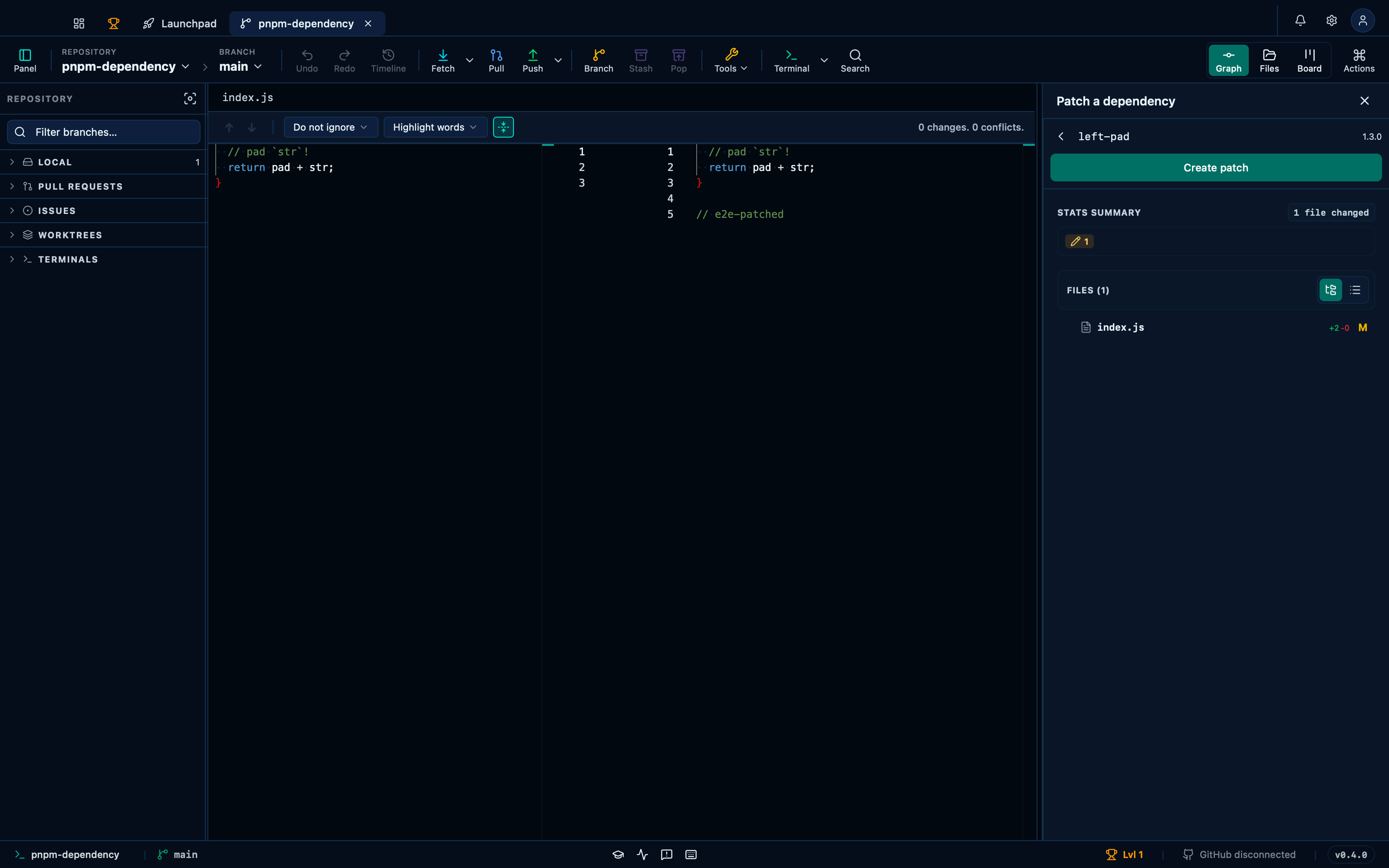Viewport: 1389px width, 868px height.
Task: Click the index.js diff file title
Action: click(248, 98)
